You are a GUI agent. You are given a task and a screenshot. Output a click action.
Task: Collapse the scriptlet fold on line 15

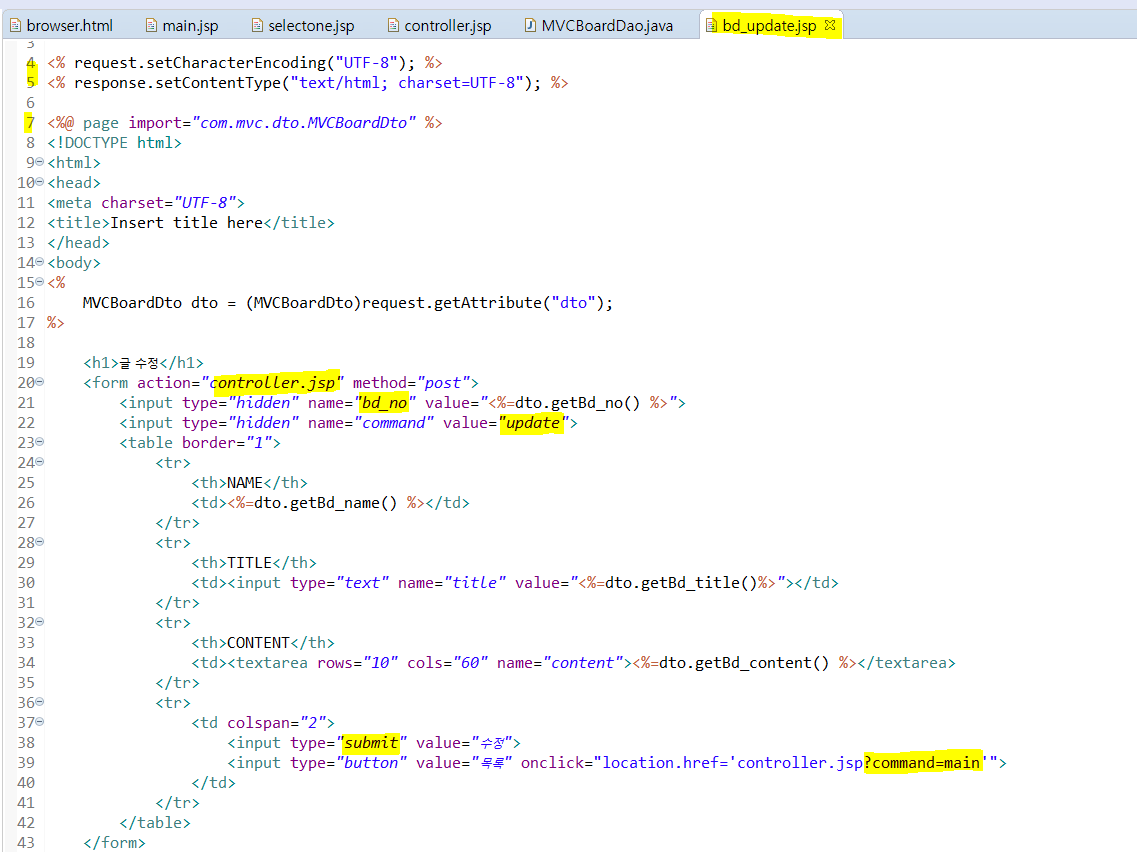point(40,282)
